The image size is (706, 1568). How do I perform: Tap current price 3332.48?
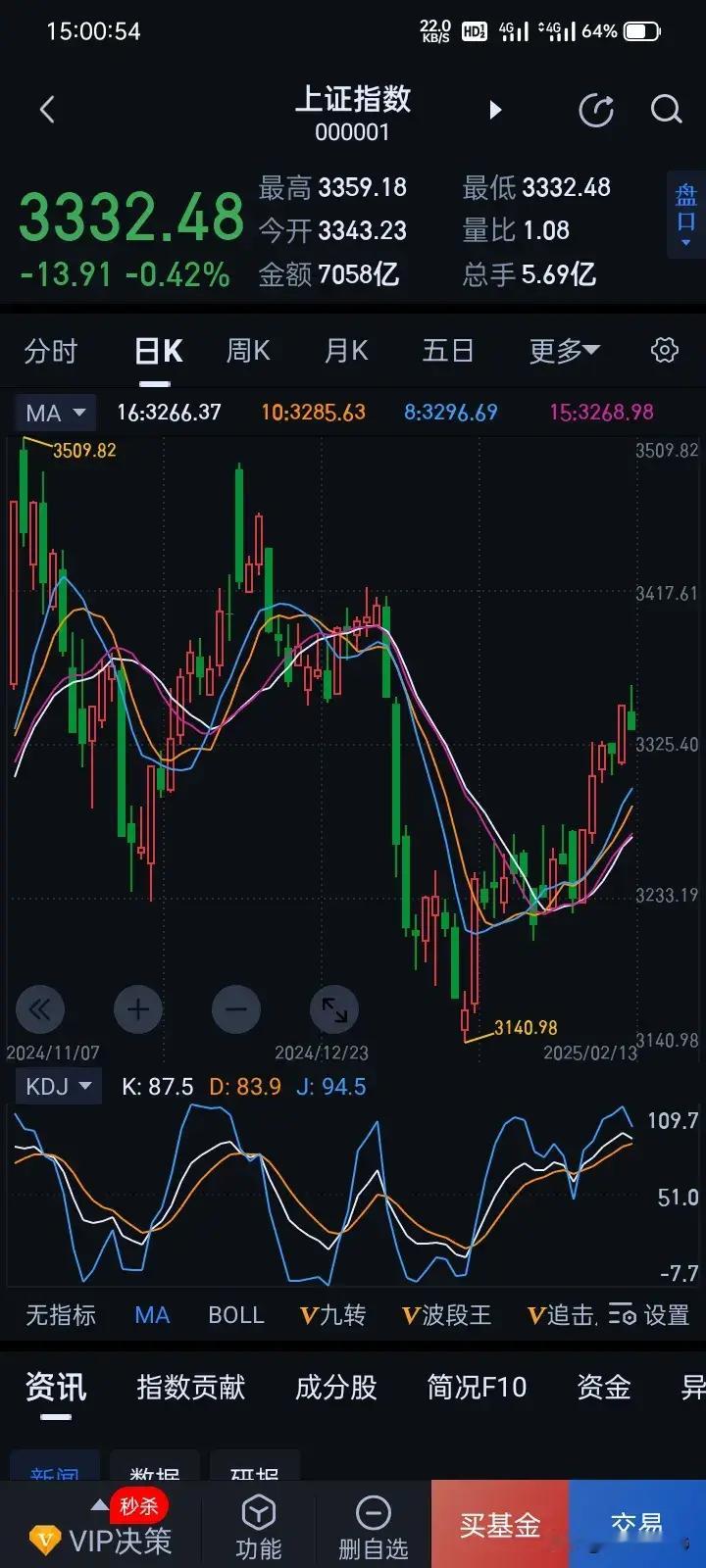click(x=131, y=217)
